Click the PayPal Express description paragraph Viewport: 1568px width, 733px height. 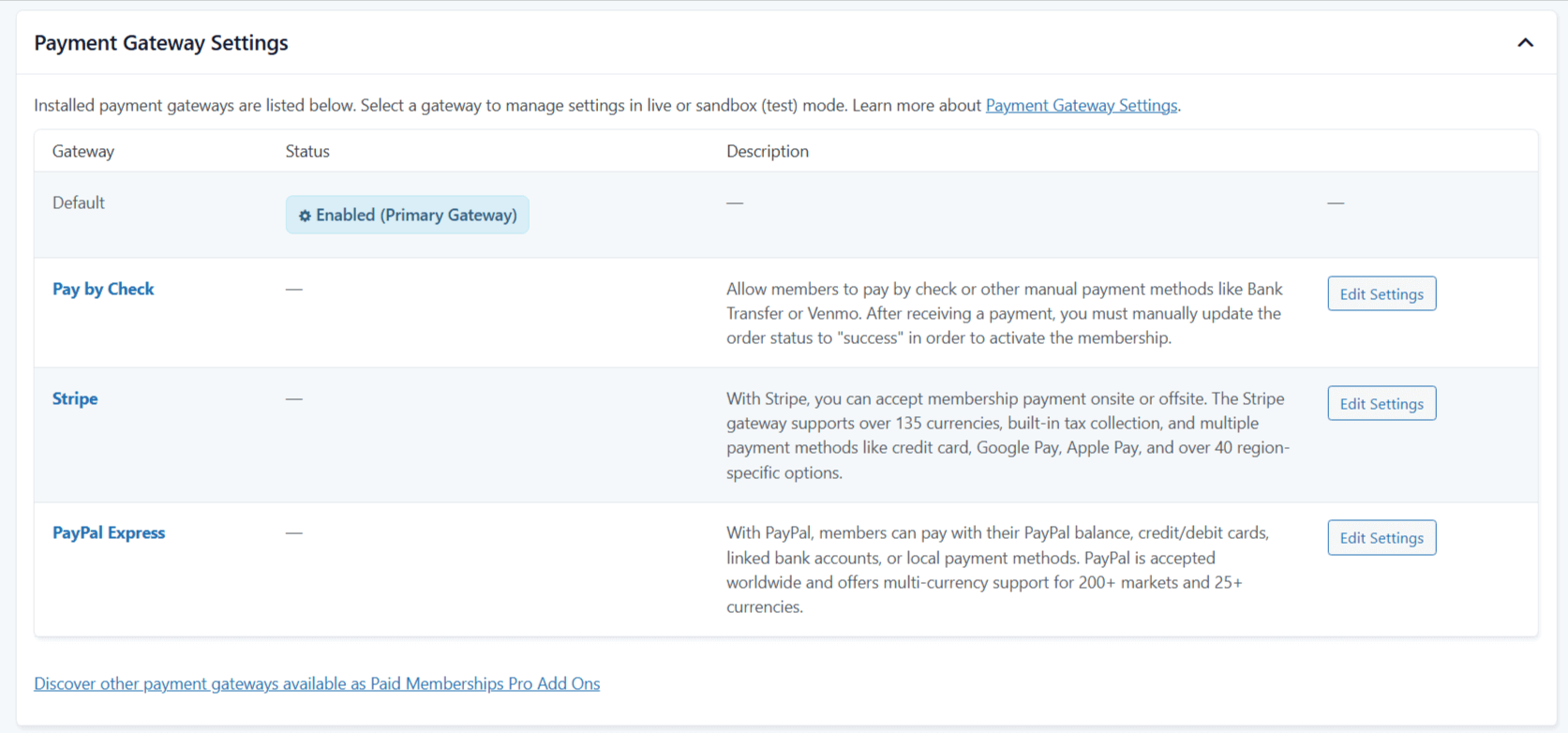pos(998,569)
